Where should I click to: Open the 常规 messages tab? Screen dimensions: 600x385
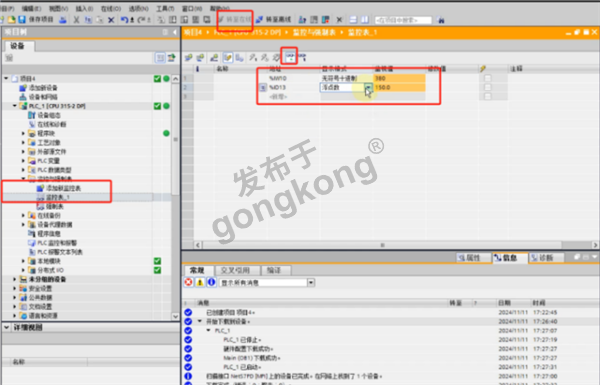(x=198, y=270)
